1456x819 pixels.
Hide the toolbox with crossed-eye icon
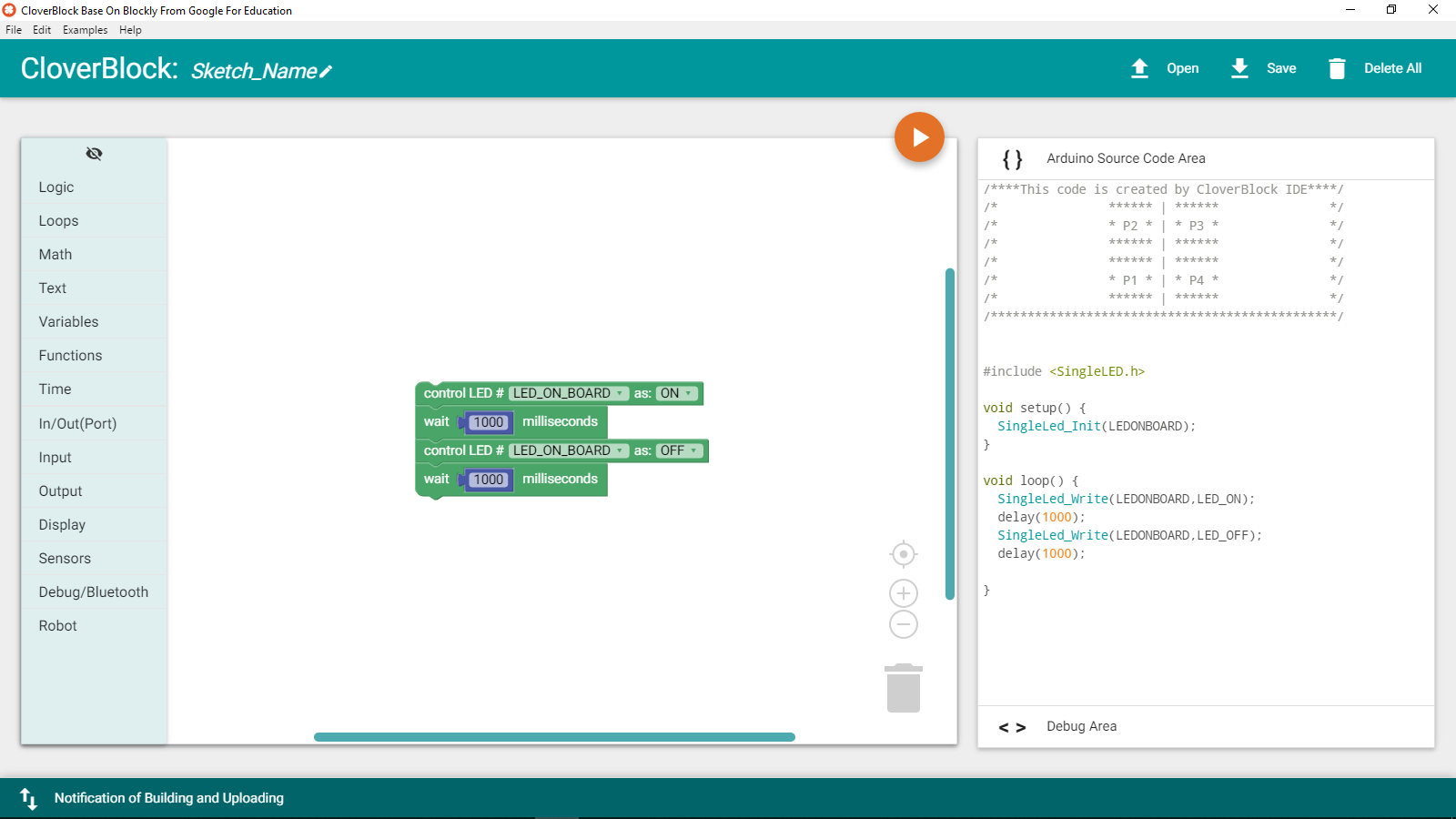[94, 154]
